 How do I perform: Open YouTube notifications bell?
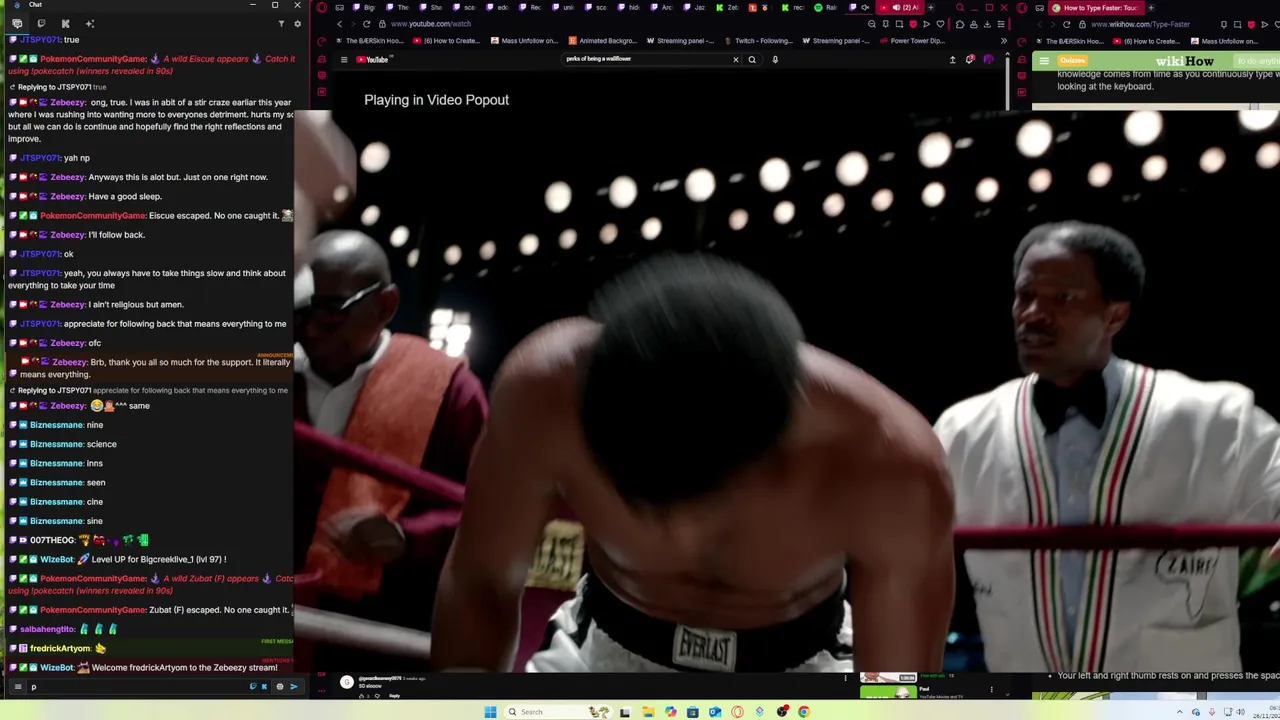click(x=970, y=59)
